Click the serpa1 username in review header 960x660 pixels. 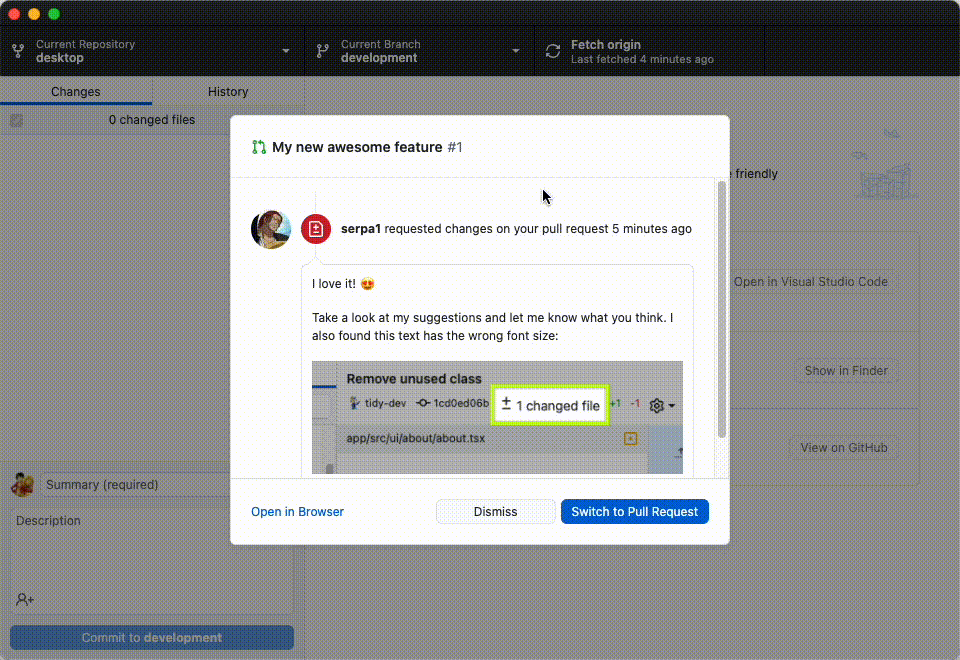[x=361, y=229]
